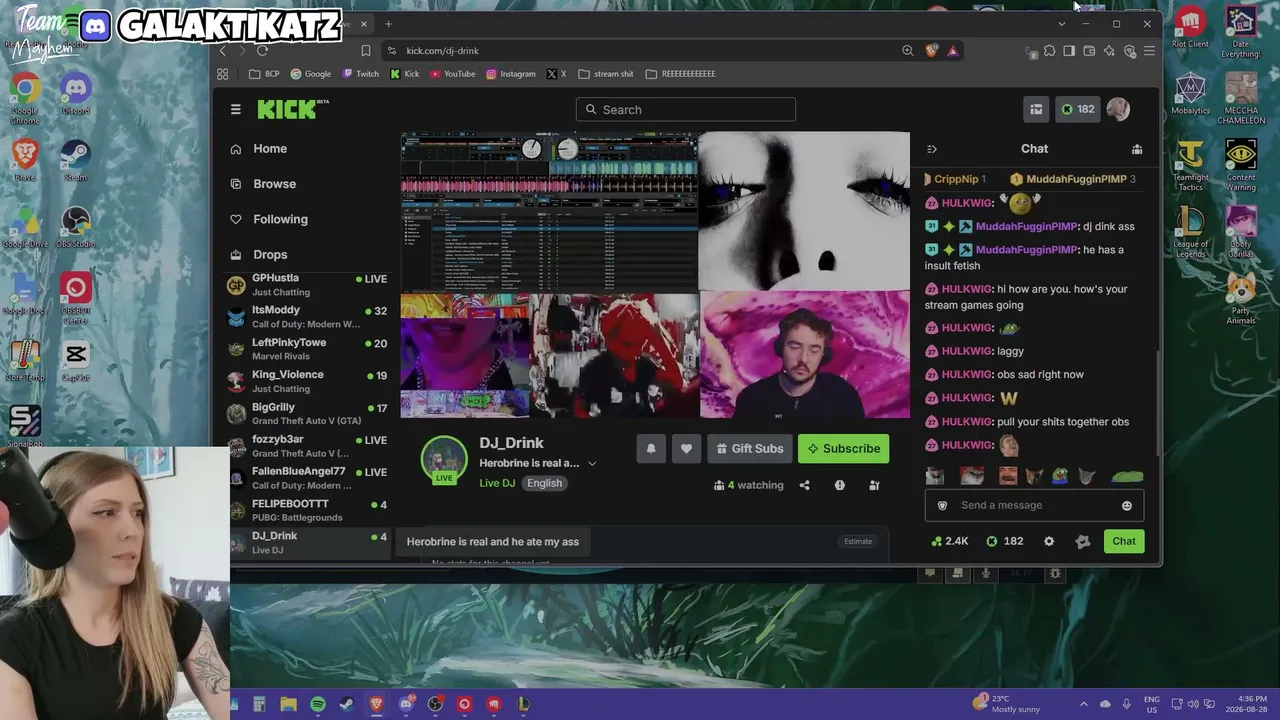Open the King_Violence channel in sidebar
Image resolution: width=1280 pixels, height=720 pixels.
coord(308,381)
